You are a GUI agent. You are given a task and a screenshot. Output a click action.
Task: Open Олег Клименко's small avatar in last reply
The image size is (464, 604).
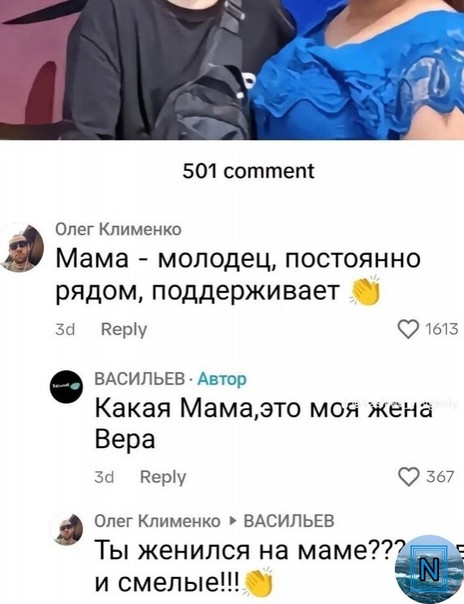tap(69, 530)
